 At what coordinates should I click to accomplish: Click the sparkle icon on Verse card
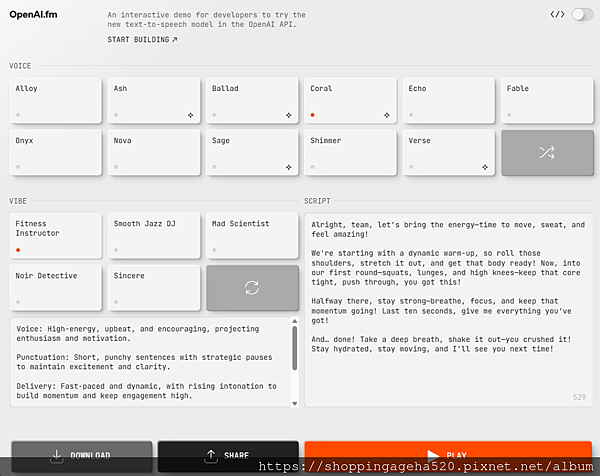click(x=485, y=167)
